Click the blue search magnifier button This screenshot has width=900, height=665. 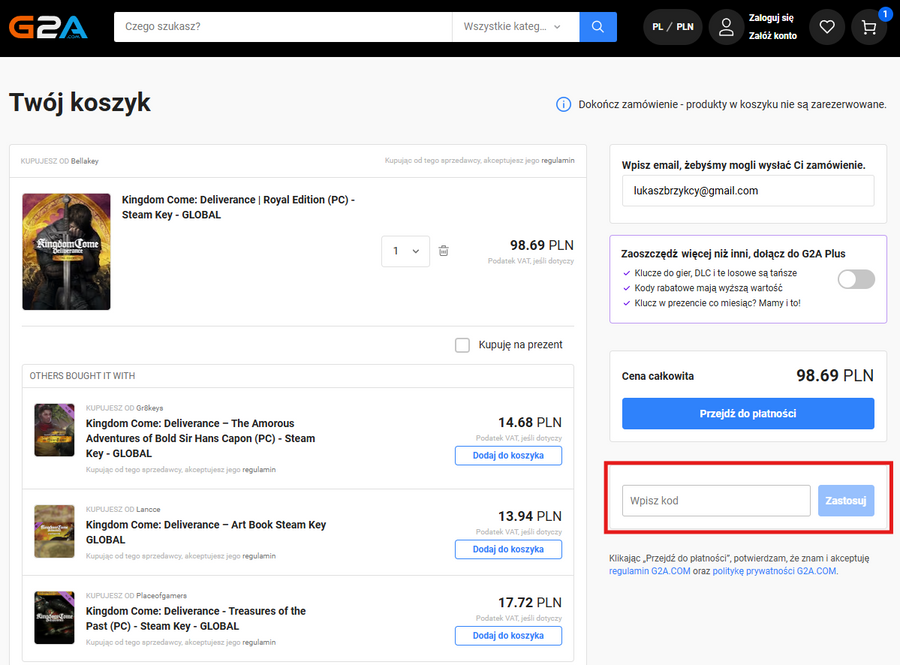tap(597, 27)
